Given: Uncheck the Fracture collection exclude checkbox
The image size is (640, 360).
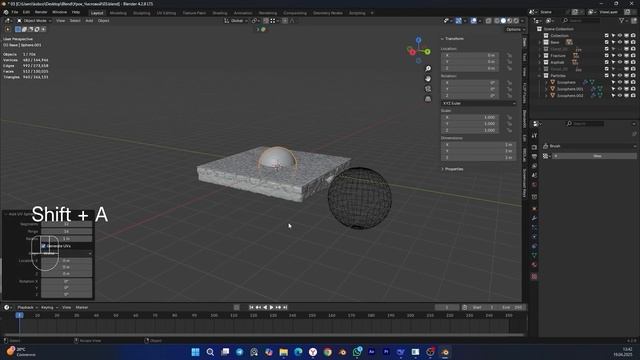Looking at the screenshot, I should coord(607,56).
